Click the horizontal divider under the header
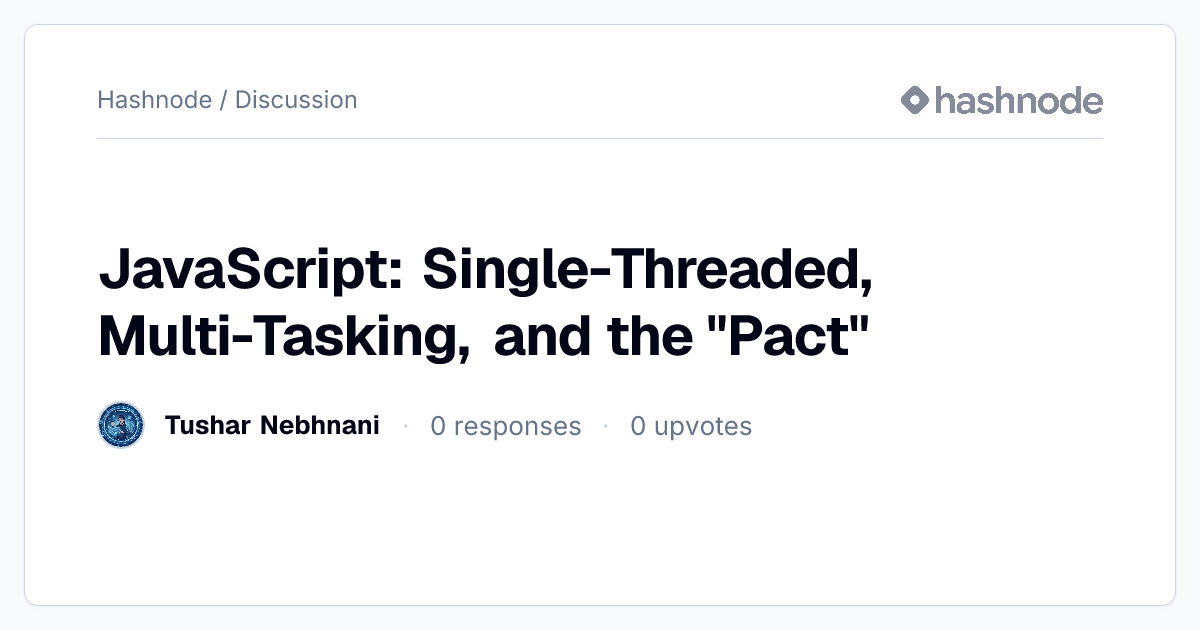The image size is (1200, 630). point(600,138)
